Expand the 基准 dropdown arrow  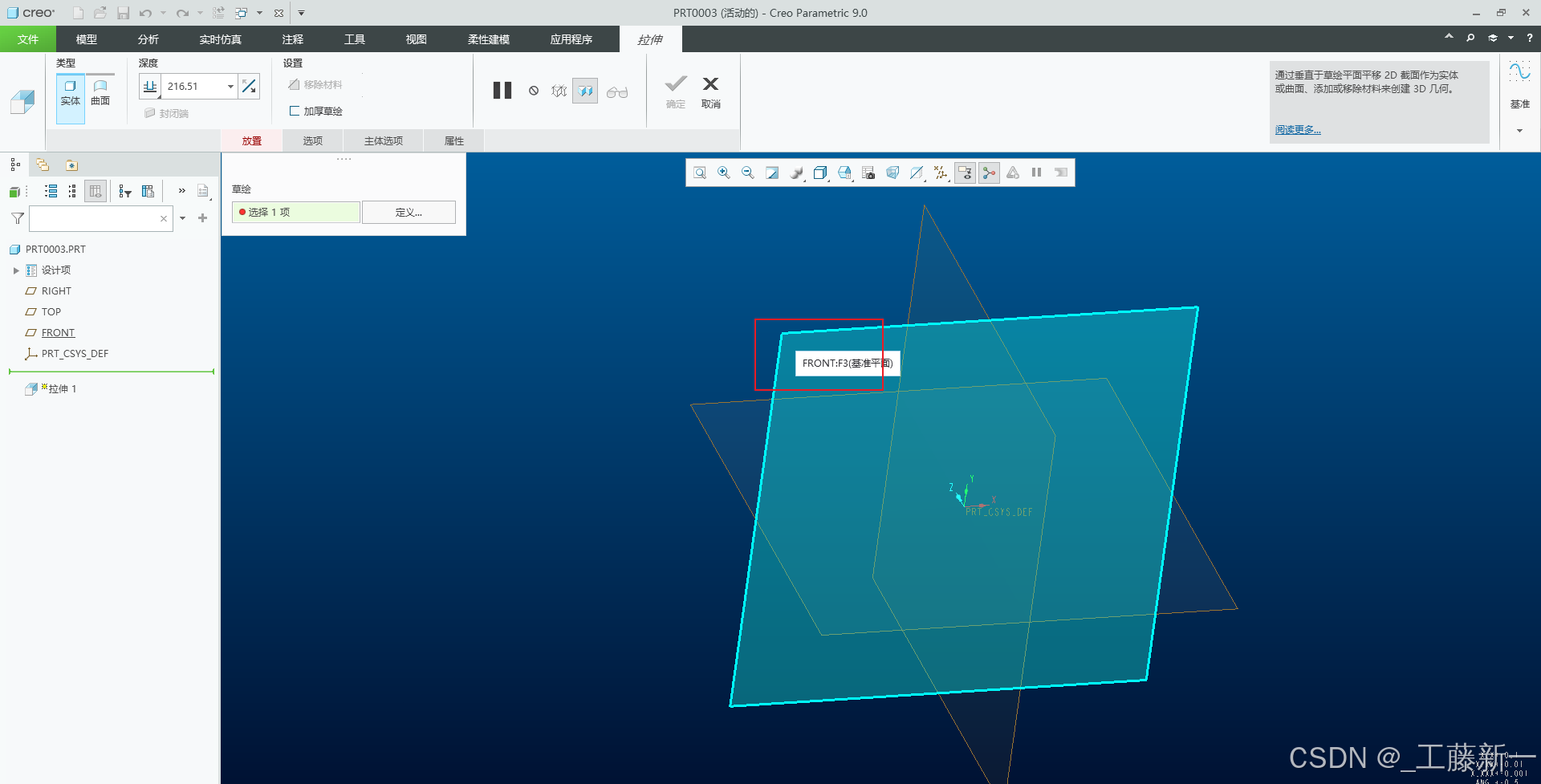pyautogui.click(x=1520, y=130)
